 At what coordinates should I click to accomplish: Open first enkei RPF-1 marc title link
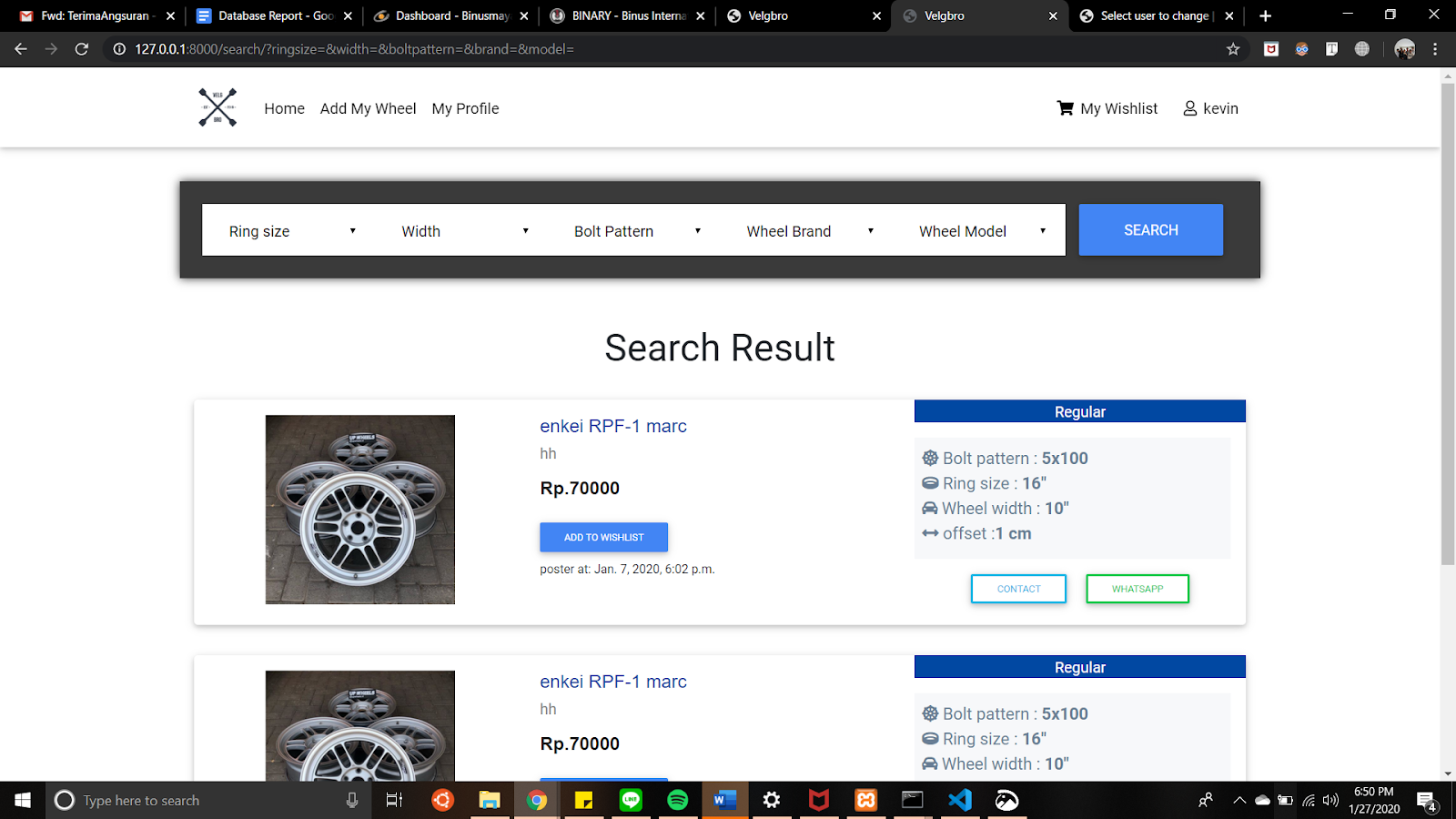tap(613, 426)
